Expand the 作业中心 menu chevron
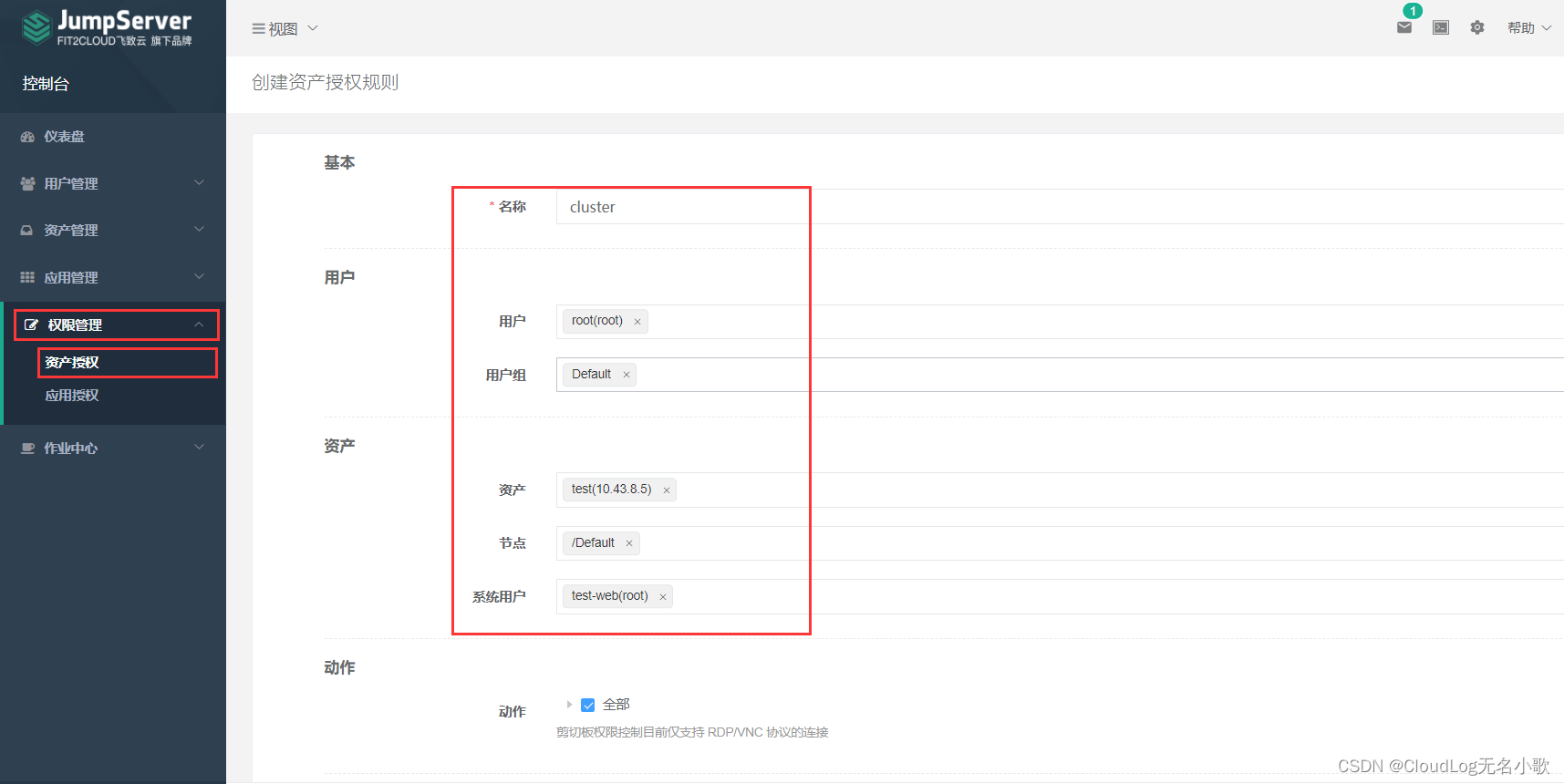Viewport: 1564px width, 784px height. pyautogui.click(x=199, y=447)
